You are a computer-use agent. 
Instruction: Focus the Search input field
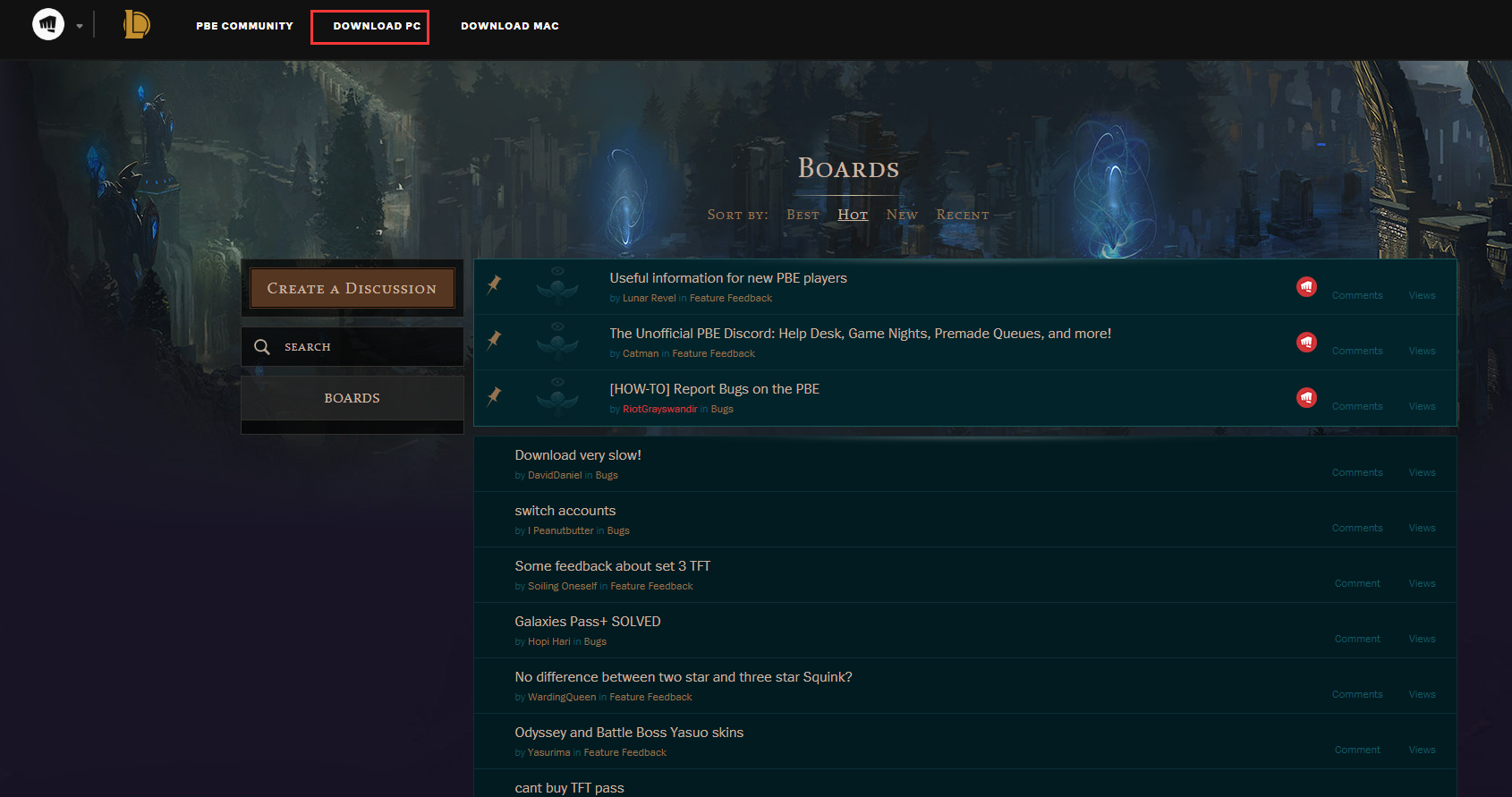(x=353, y=346)
